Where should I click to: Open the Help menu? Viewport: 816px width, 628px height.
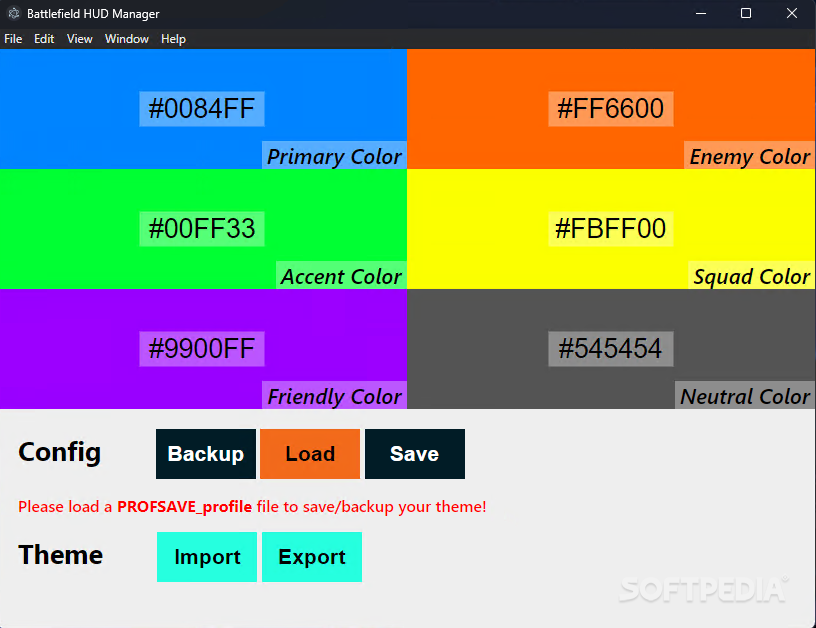(x=173, y=39)
